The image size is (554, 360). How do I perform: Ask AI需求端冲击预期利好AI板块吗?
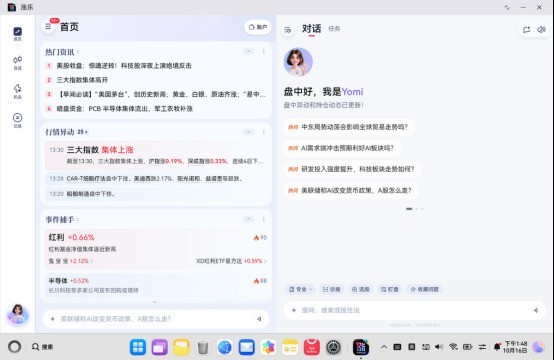click(341, 148)
